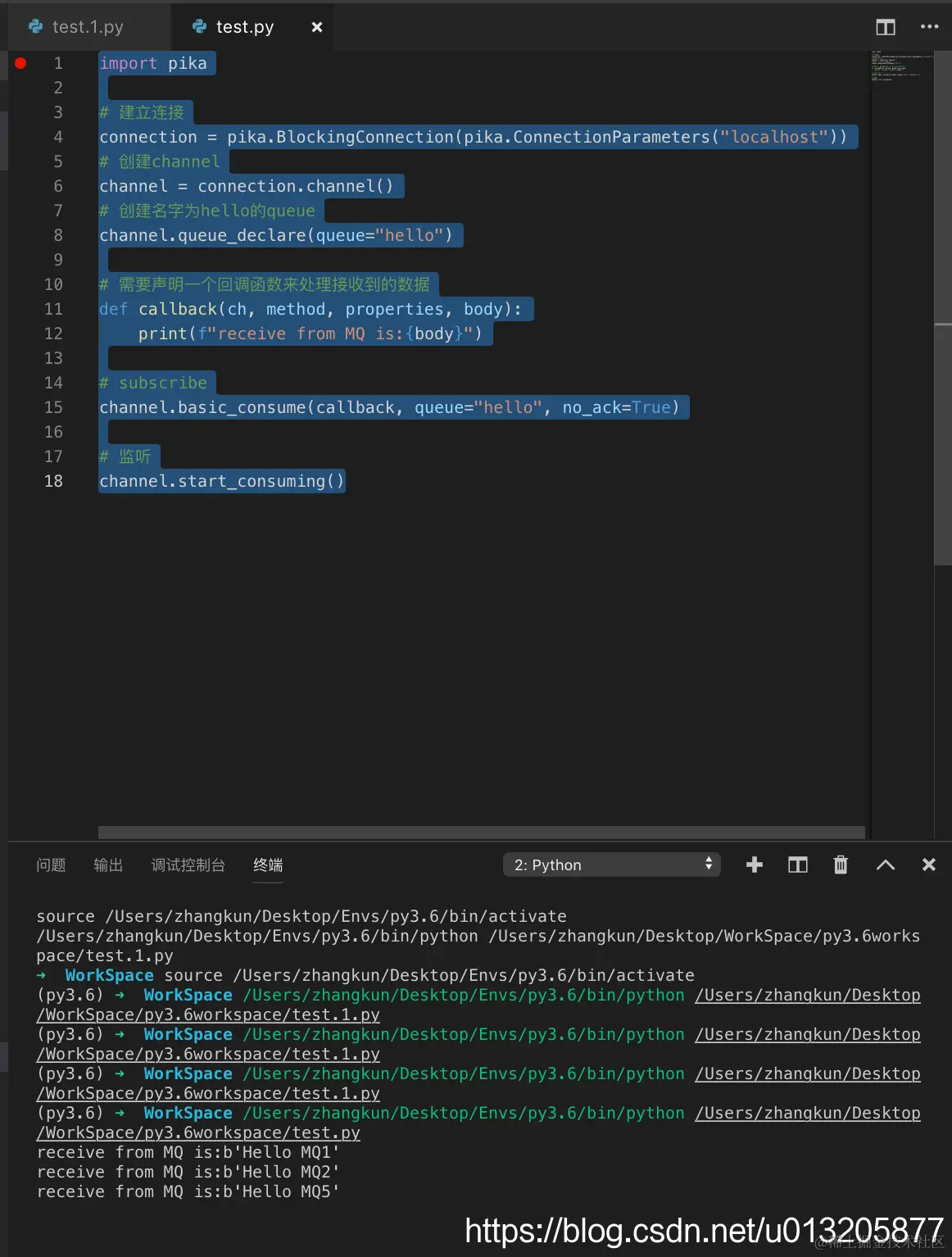Open the editor more actions ellipsis
This screenshot has width=952, height=1257.
click(929, 27)
